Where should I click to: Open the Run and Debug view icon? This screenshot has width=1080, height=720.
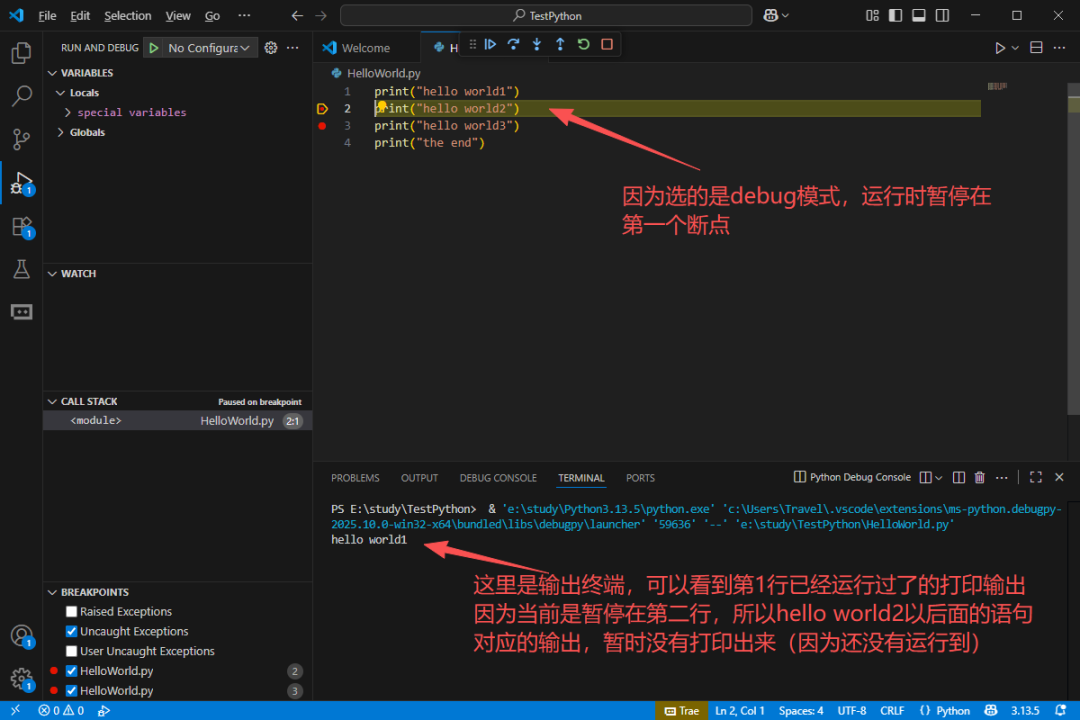[x=21, y=183]
